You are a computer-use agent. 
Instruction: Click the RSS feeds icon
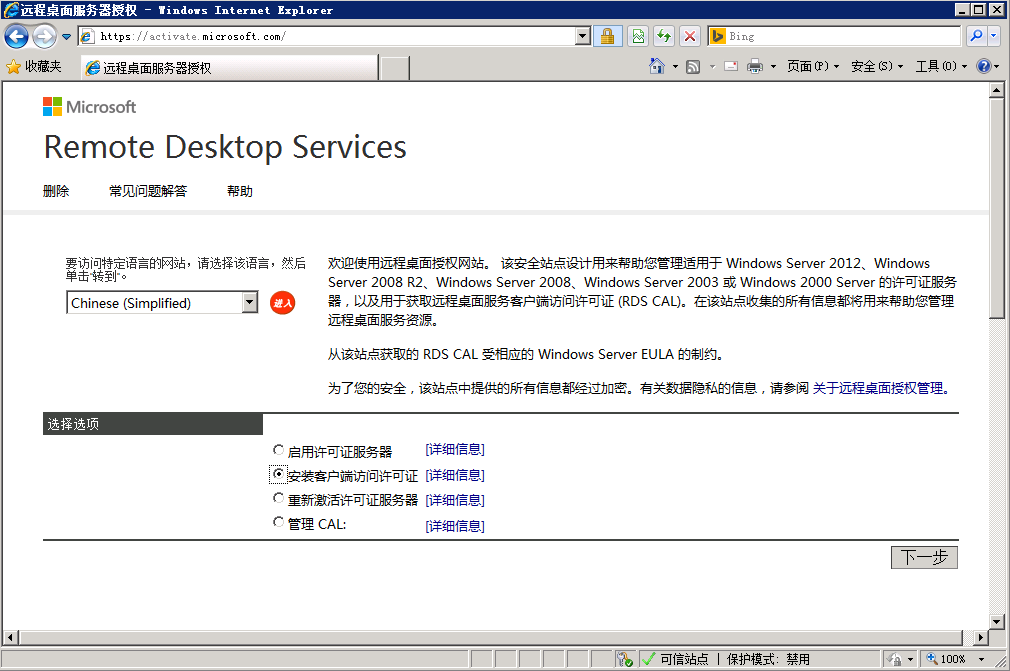[x=693, y=66]
